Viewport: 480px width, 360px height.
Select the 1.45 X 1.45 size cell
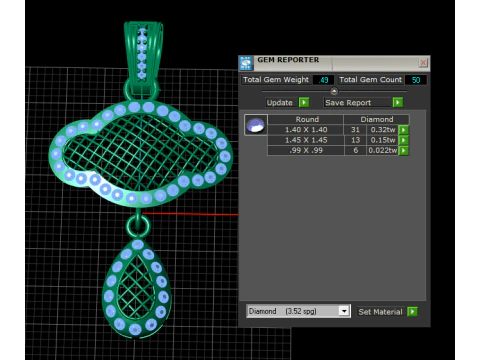pos(306,140)
